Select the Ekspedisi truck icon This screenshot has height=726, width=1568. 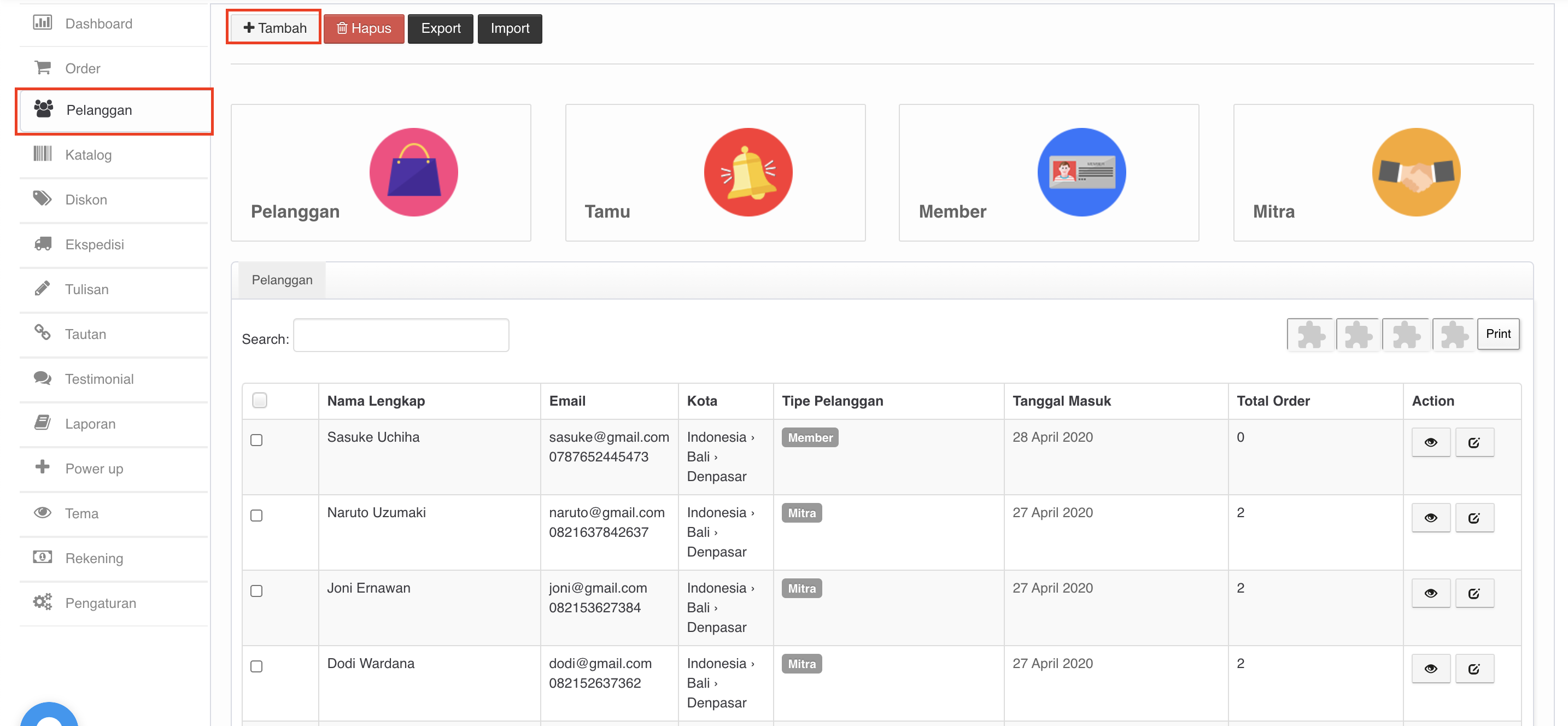pyautogui.click(x=42, y=243)
